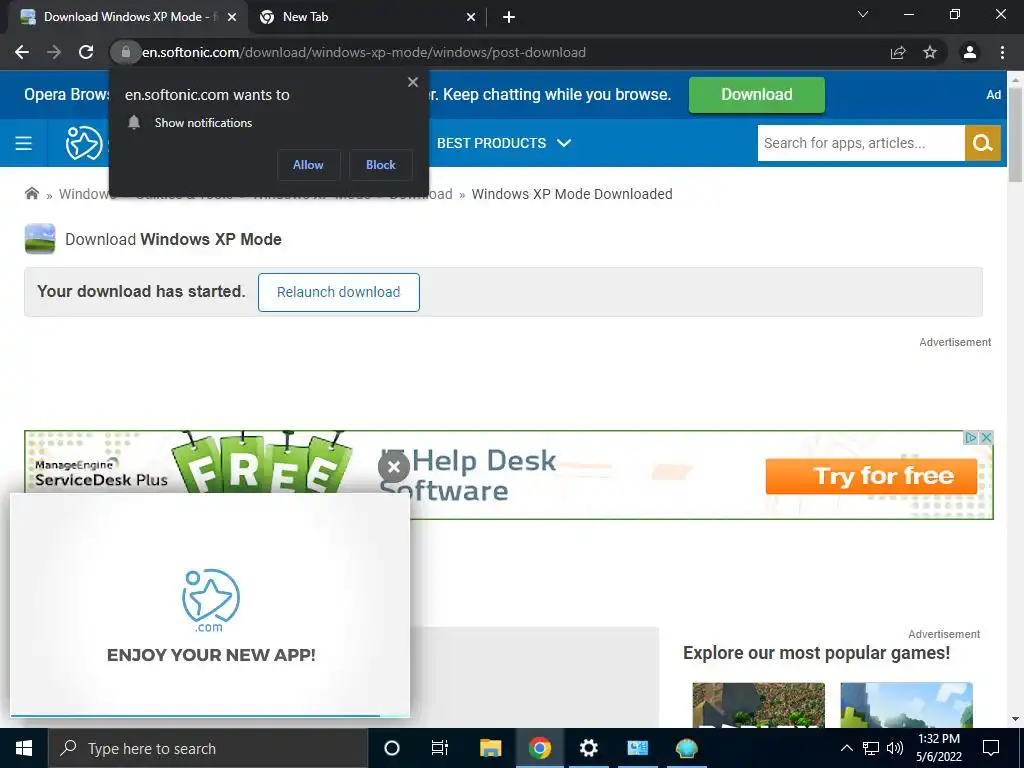Open a new tab with plus button
Screen dimensions: 1024x768
click(509, 17)
